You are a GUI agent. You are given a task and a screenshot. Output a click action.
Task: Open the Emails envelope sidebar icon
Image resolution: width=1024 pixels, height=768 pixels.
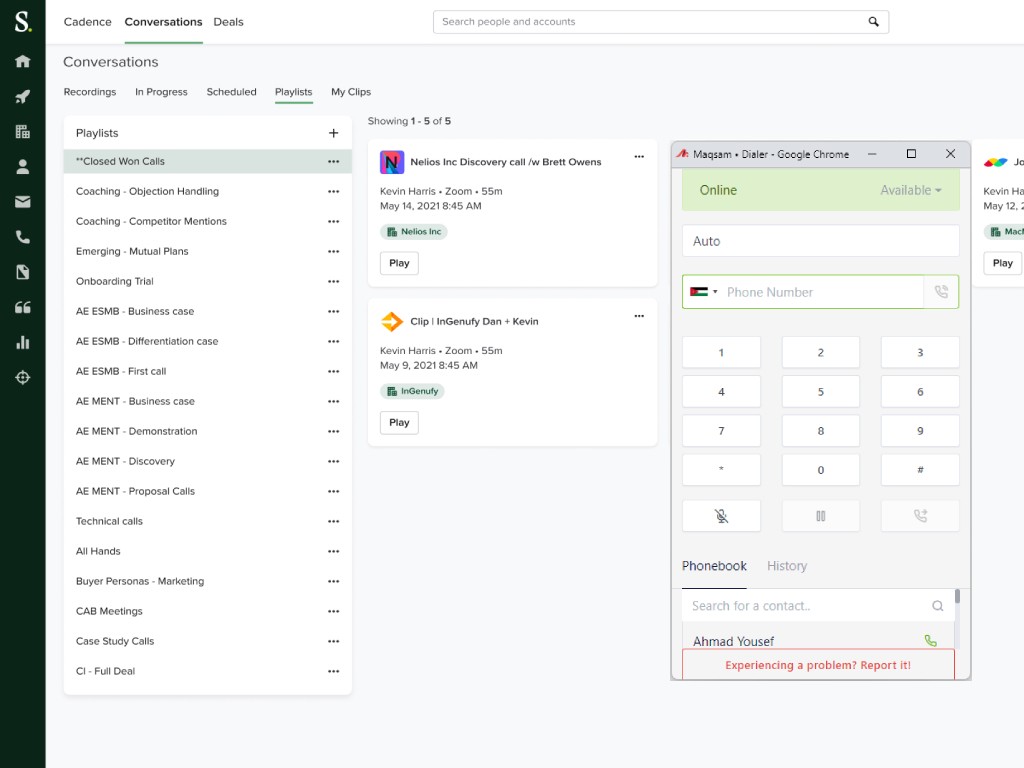[x=22, y=202]
